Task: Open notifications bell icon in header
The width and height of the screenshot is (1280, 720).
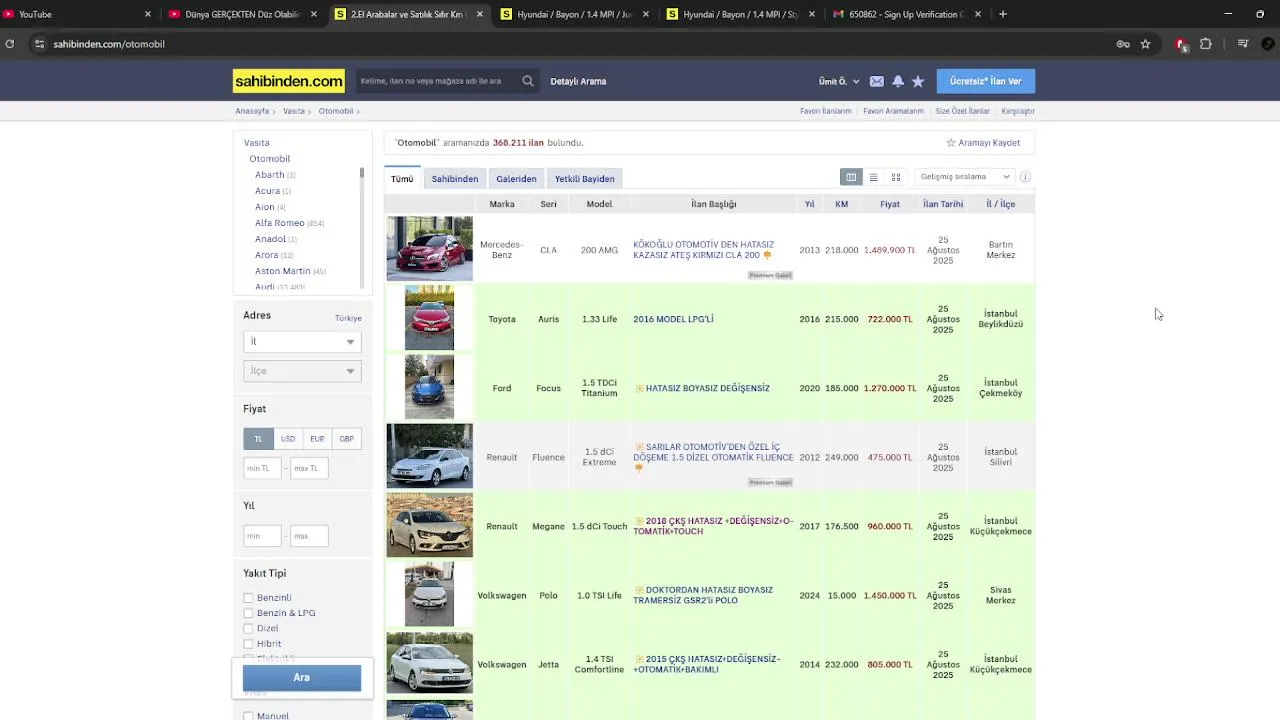Action: point(897,81)
